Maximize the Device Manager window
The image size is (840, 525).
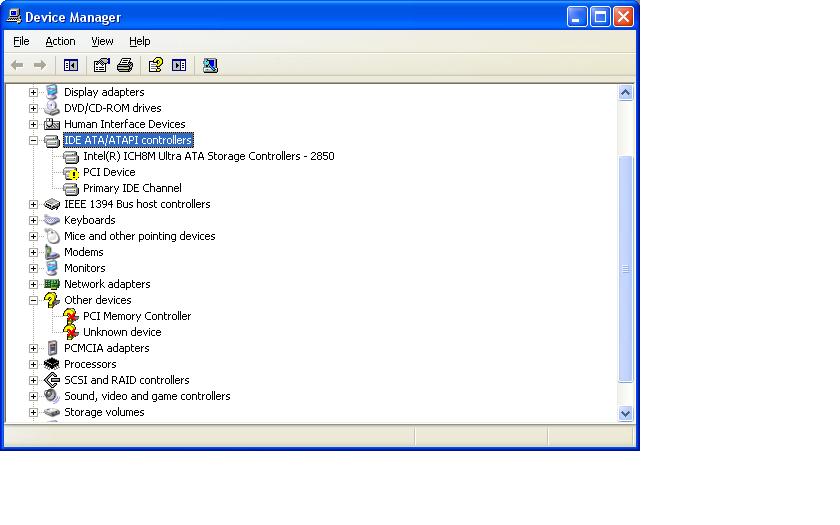pyautogui.click(x=601, y=17)
